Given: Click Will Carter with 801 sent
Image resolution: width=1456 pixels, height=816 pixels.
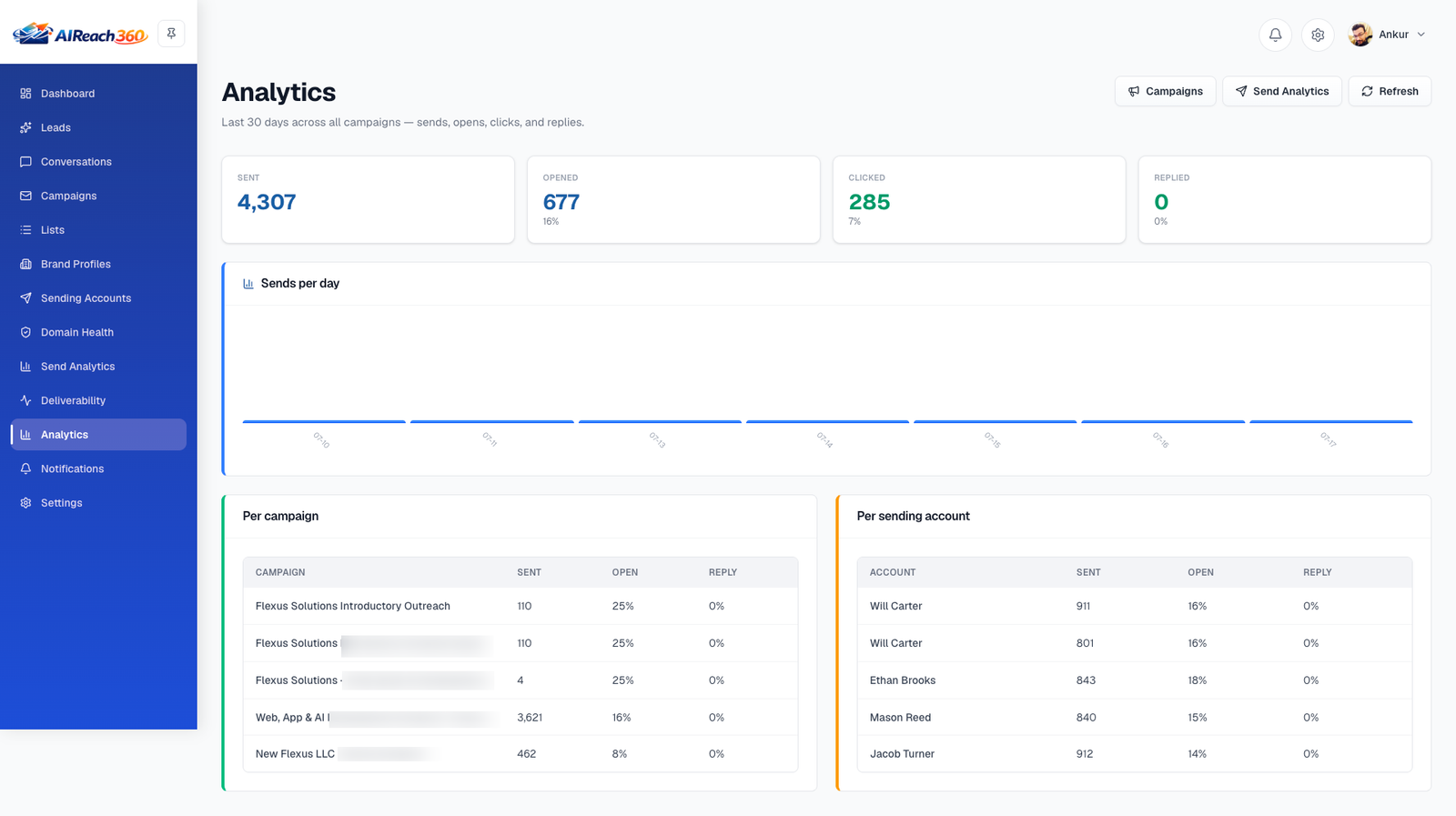Looking at the screenshot, I should [1135, 643].
